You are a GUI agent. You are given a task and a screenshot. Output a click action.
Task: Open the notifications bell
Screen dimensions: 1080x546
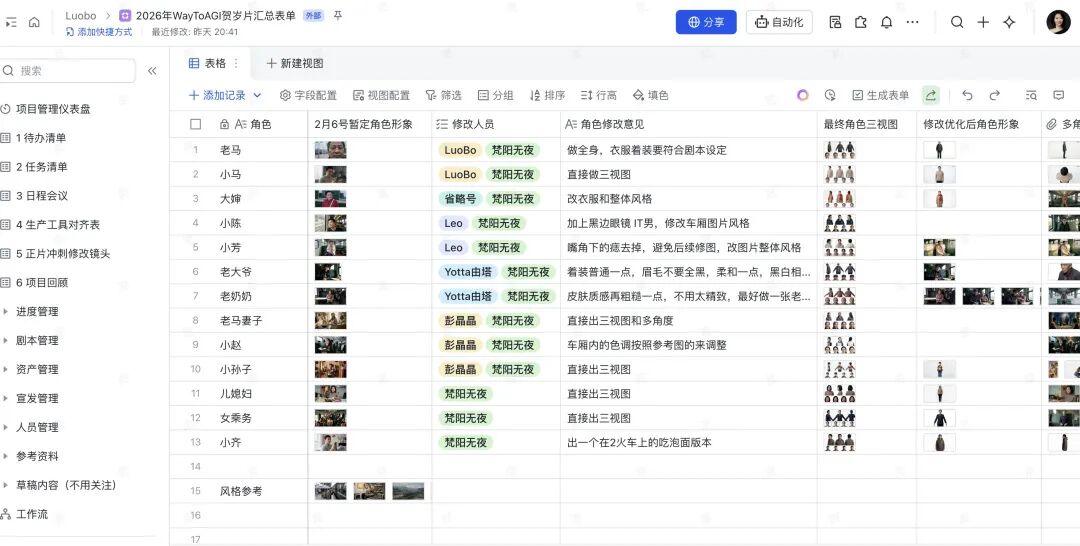pos(886,22)
